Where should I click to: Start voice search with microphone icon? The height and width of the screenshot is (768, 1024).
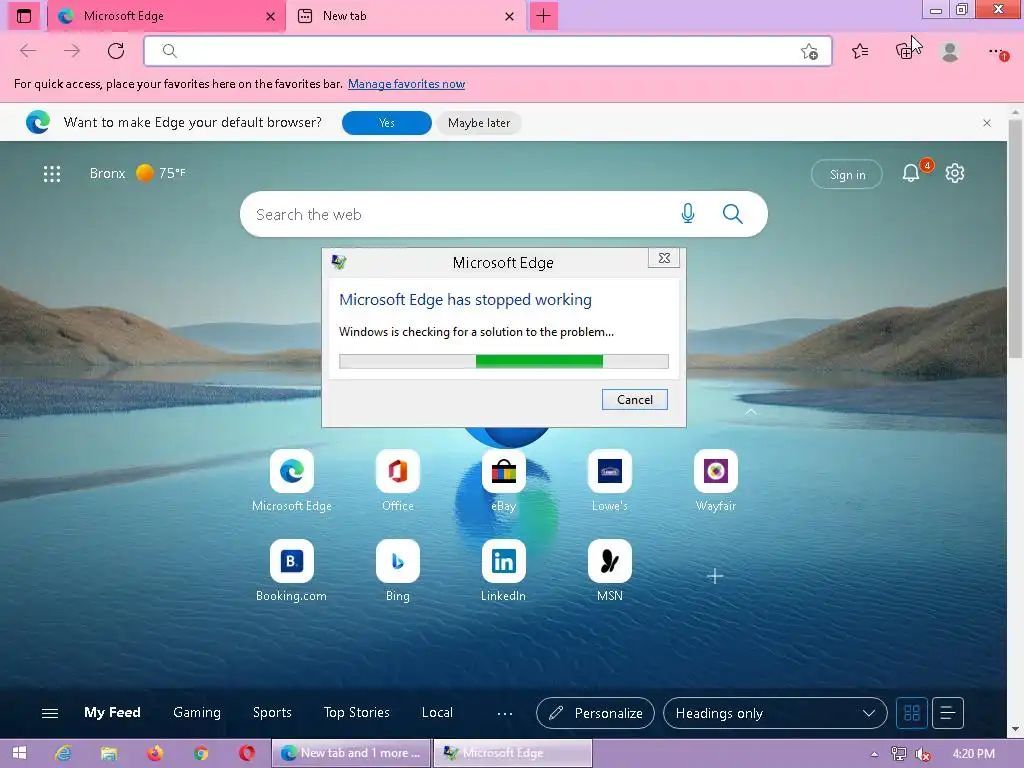(x=688, y=214)
